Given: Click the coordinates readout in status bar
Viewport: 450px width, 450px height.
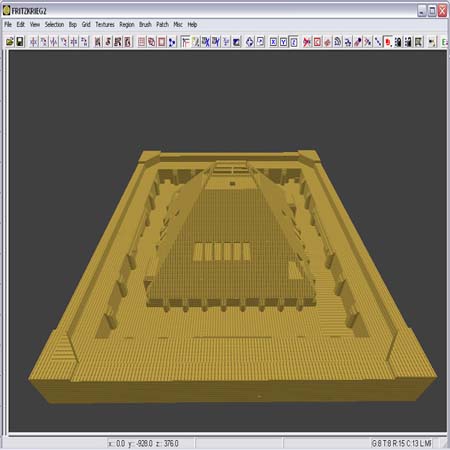Looking at the screenshot, I should [x=143, y=443].
